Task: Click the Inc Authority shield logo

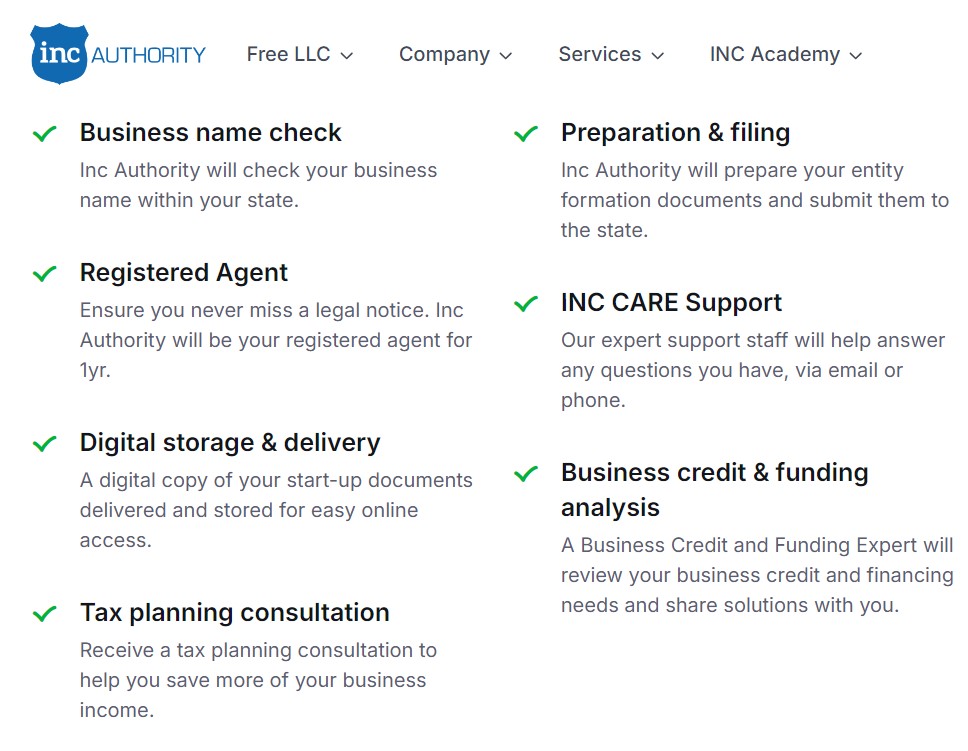Action: 60,54
